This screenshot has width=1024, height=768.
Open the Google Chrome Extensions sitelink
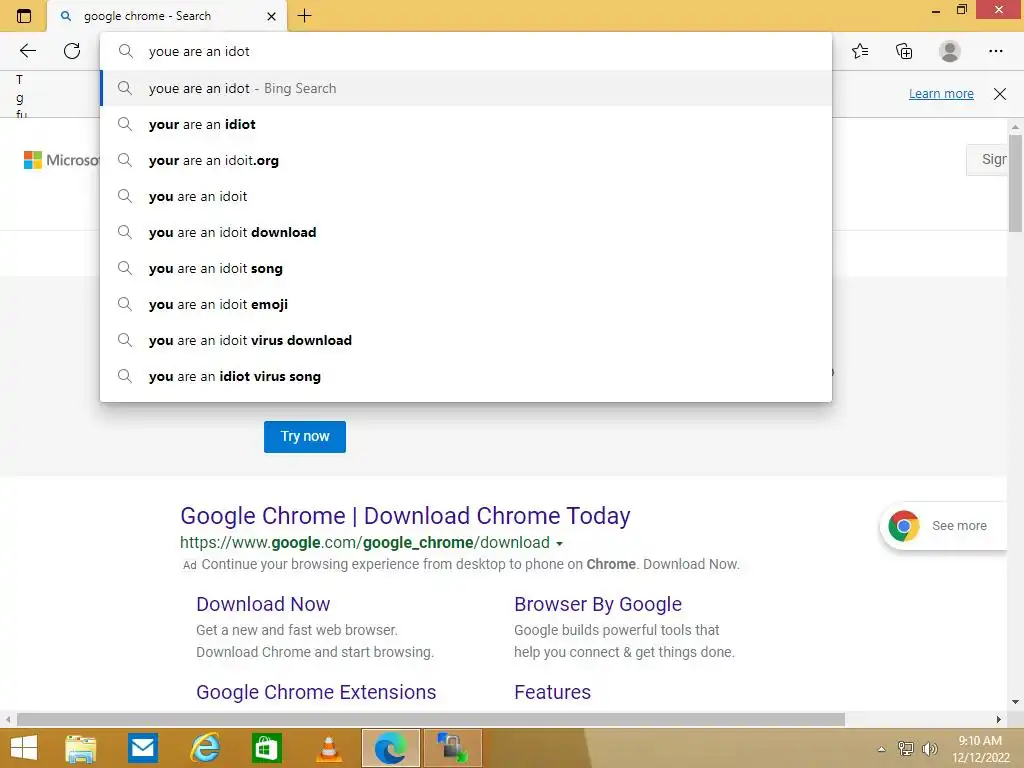(x=316, y=692)
